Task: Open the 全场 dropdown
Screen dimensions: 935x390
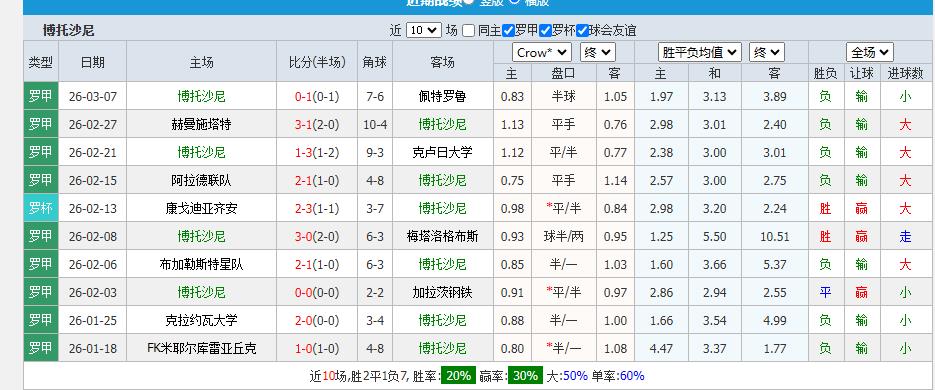Action: click(x=869, y=52)
